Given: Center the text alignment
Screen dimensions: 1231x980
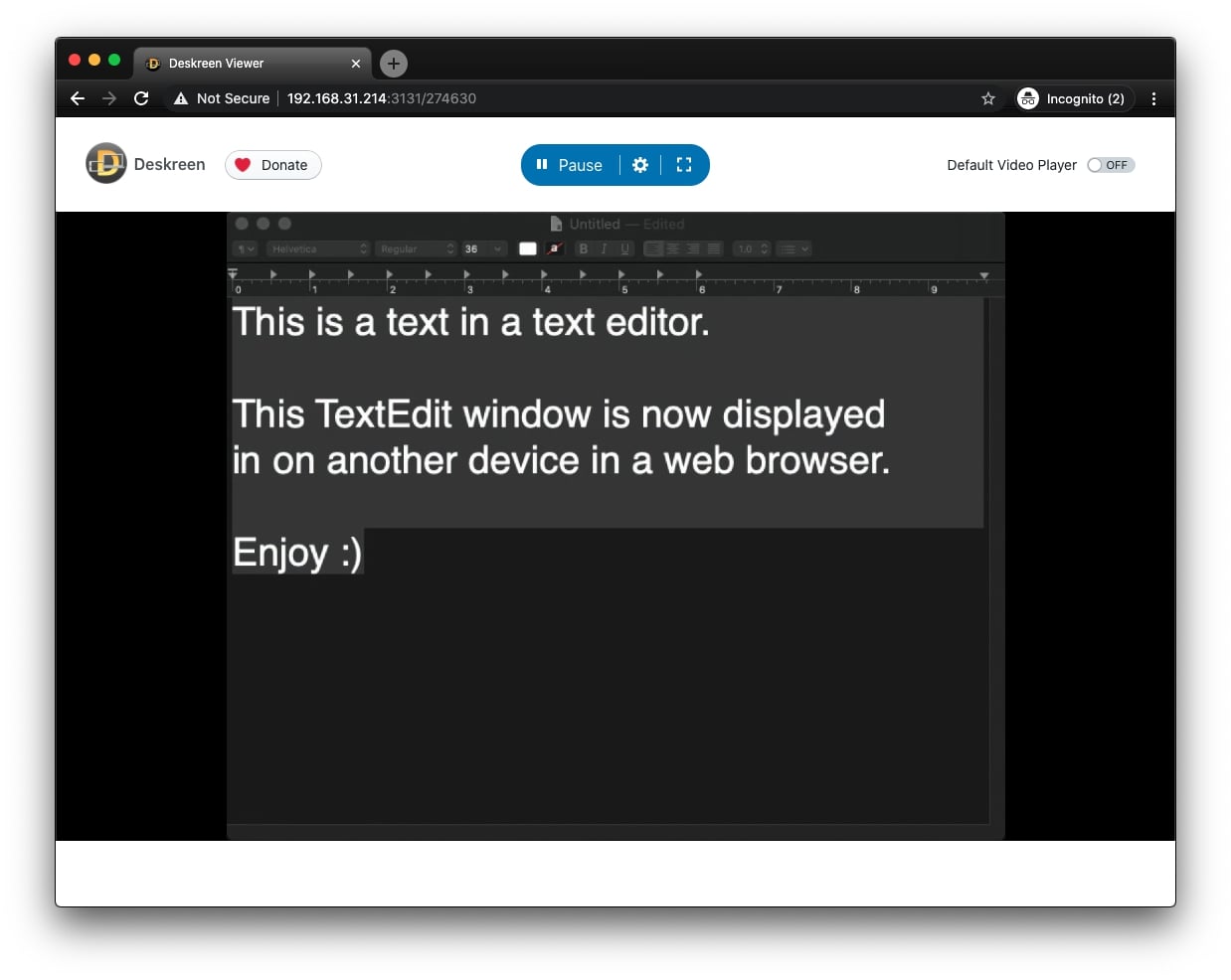Looking at the screenshot, I should tap(673, 248).
